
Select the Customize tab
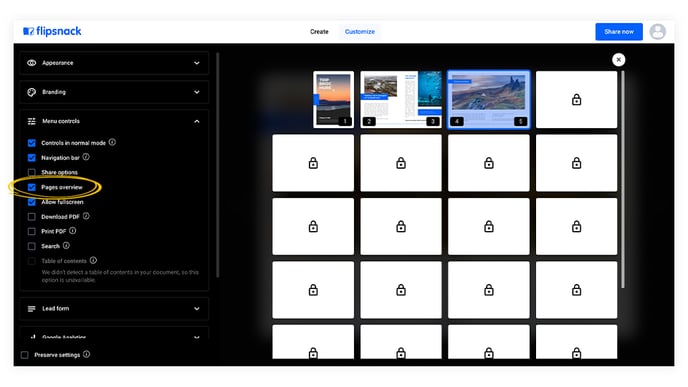tap(360, 32)
